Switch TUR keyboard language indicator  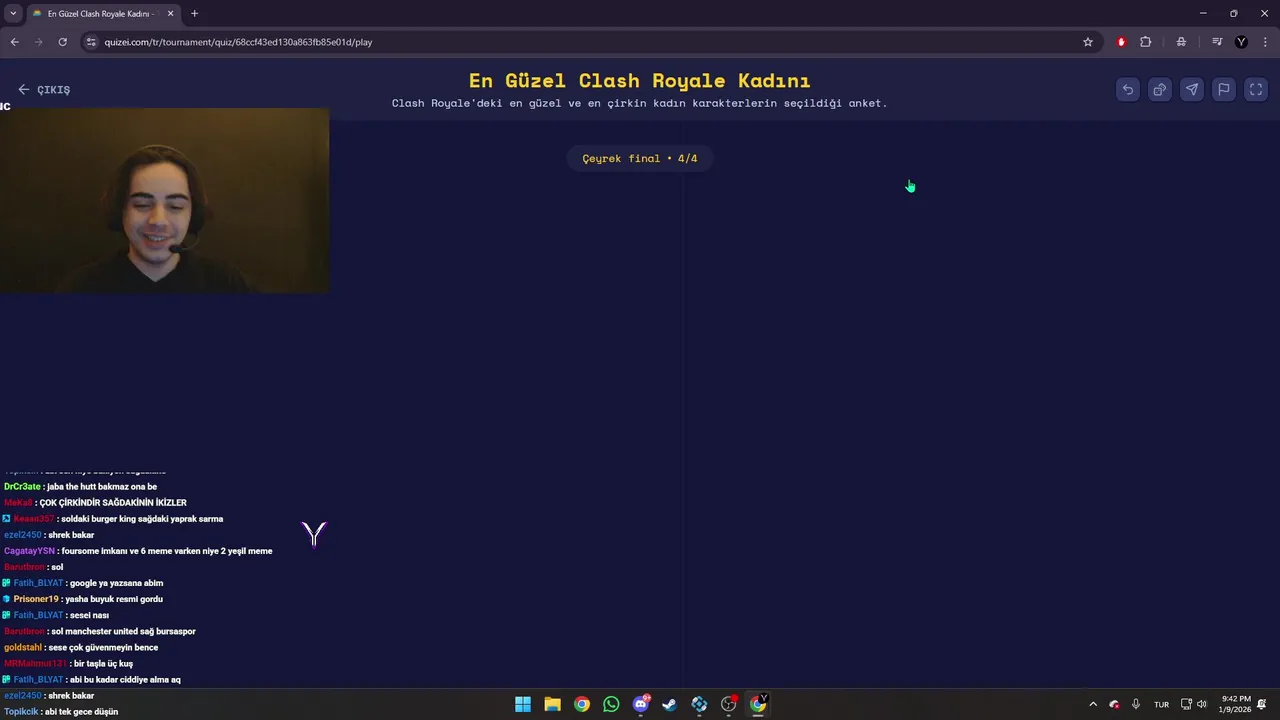tap(1161, 704)
